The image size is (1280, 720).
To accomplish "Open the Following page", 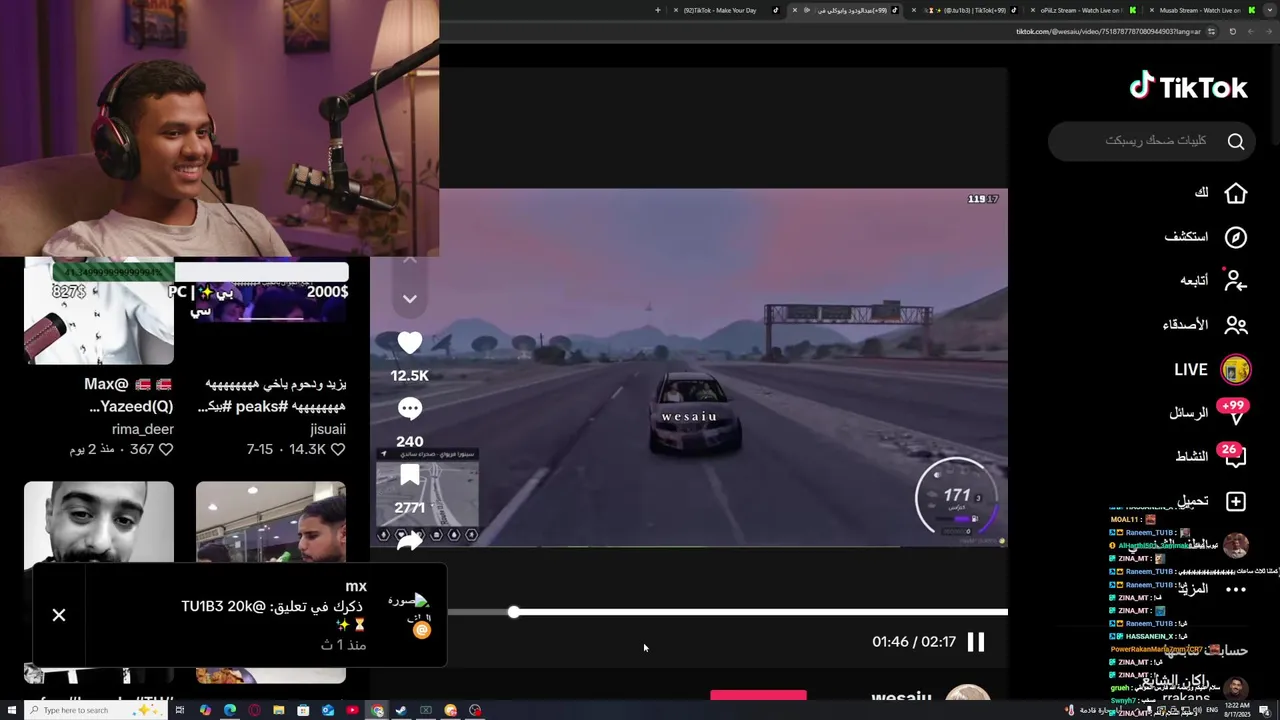I will 1212,281.
